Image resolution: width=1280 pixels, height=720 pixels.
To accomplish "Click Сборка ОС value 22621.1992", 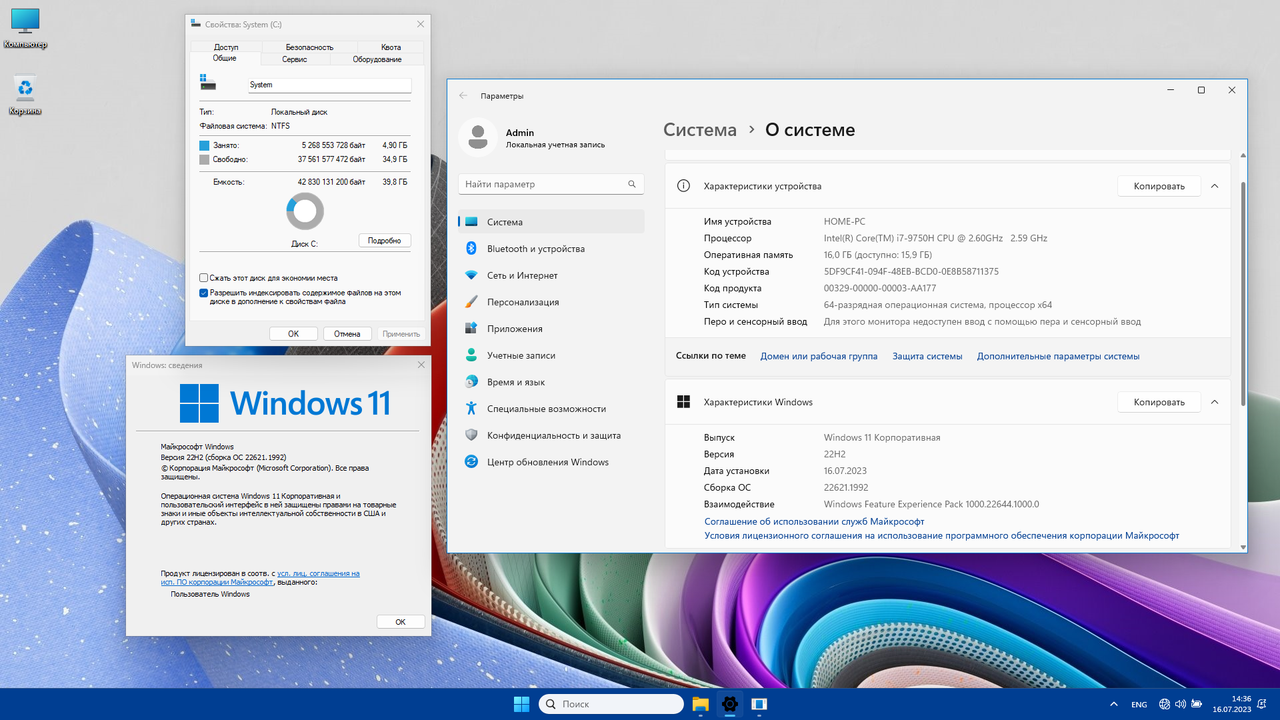I will click(x=846, y=488).
